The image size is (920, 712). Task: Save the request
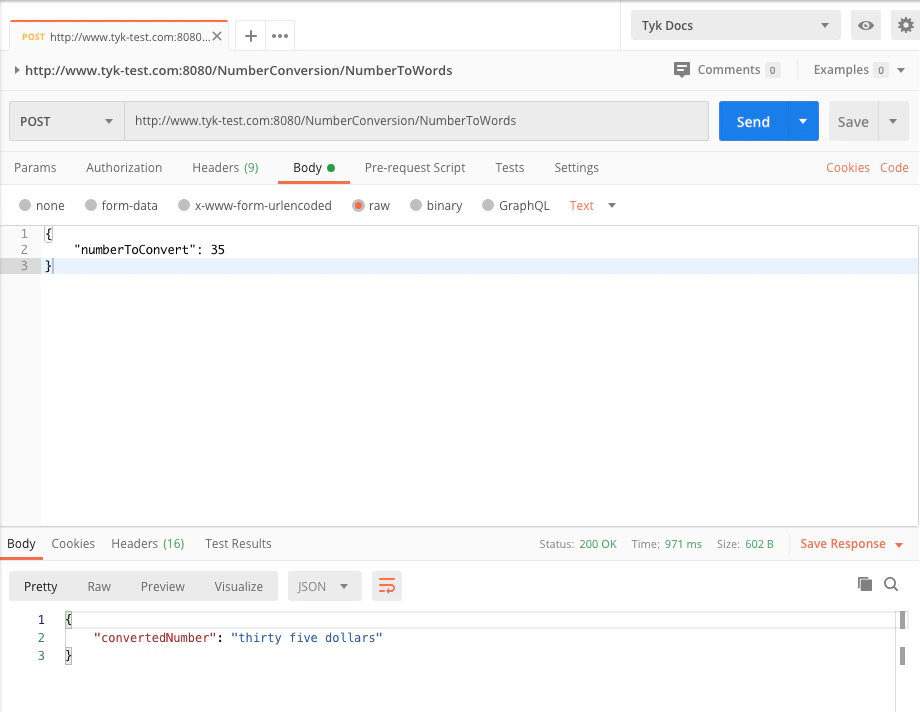(853, 121)
